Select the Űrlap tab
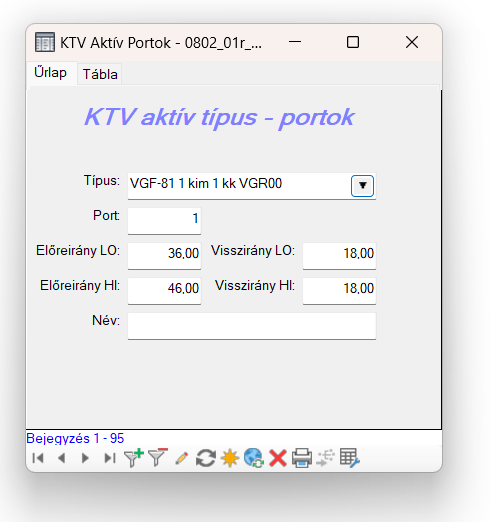 click(51, 73)
